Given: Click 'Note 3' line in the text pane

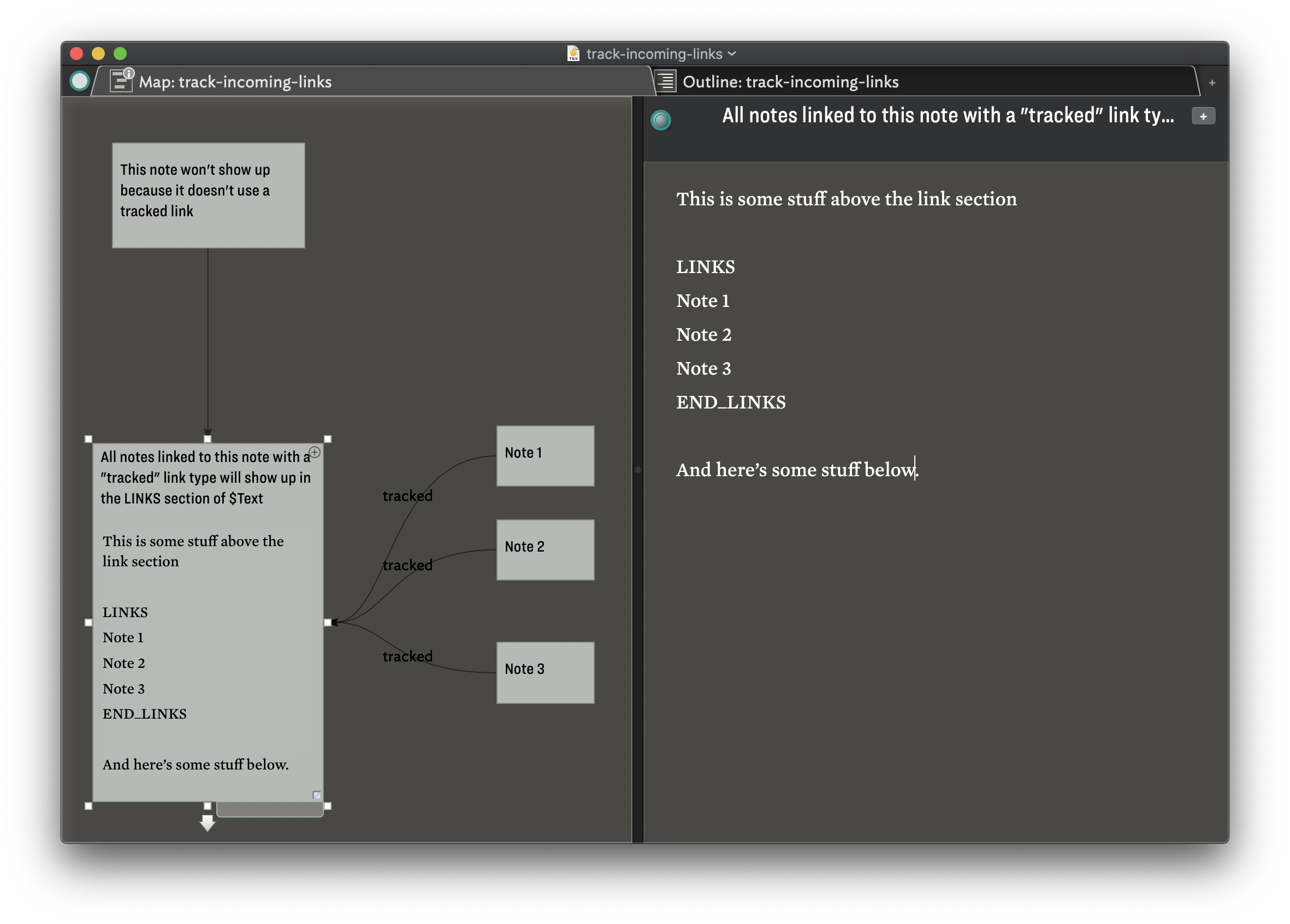Looking at the screenshot, I should [x=703, y=369].
